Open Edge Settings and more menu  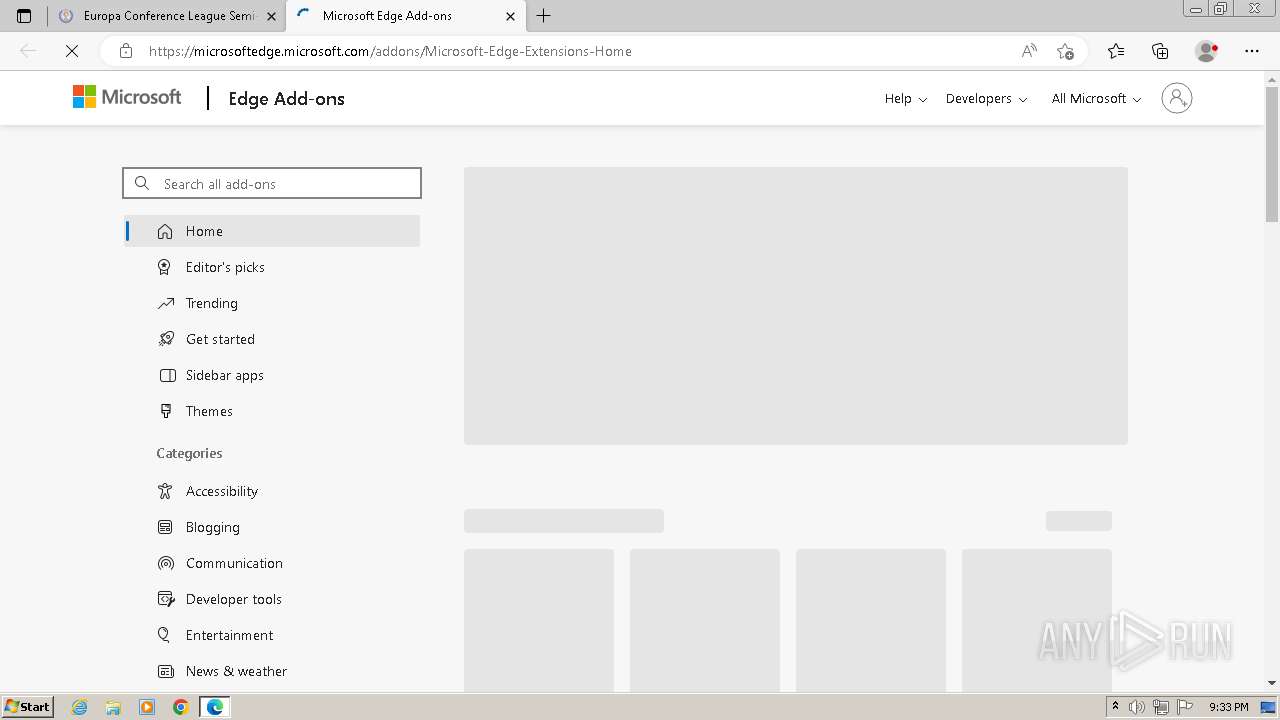(x=1252, y=51)
